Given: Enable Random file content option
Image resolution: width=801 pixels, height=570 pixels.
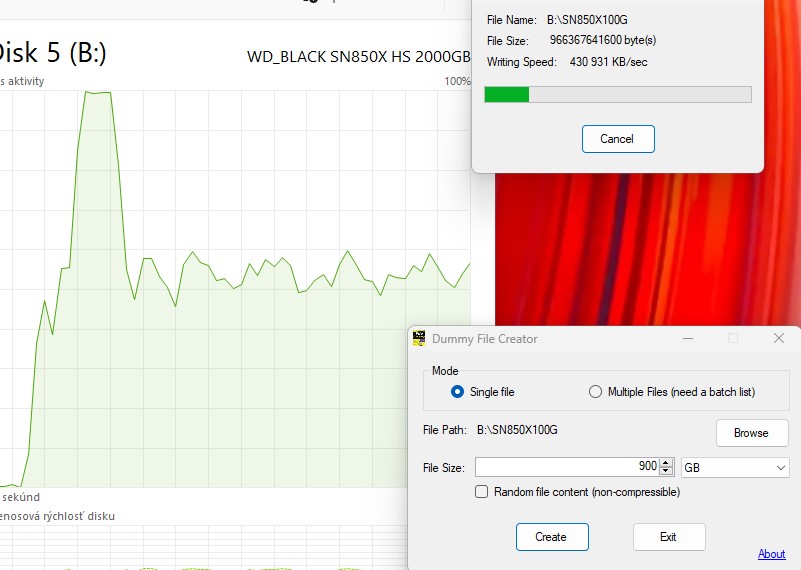Looking at the screenshot, I should [482, 492].
